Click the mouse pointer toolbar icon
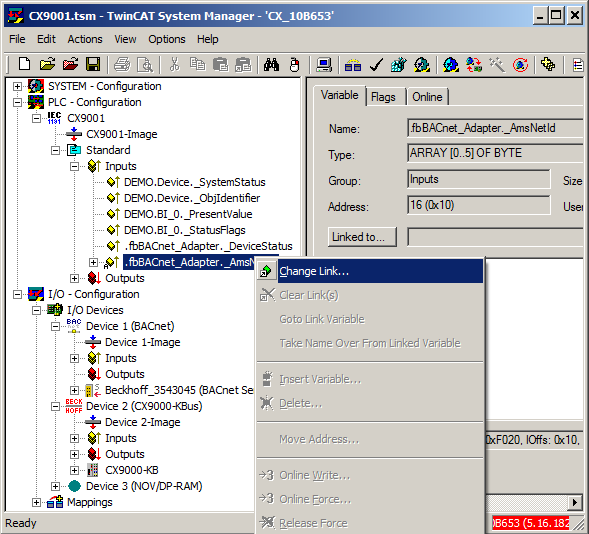589x534 pixels. coord(295,64)
